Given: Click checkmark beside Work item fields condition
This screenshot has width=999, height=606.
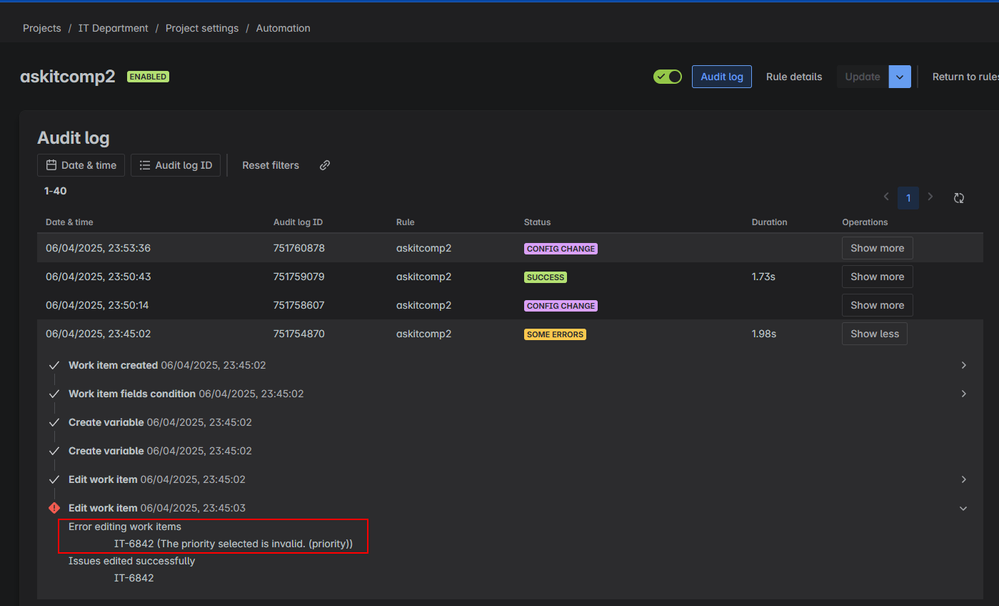Looking at the screenshot, I should click(54, 394).
